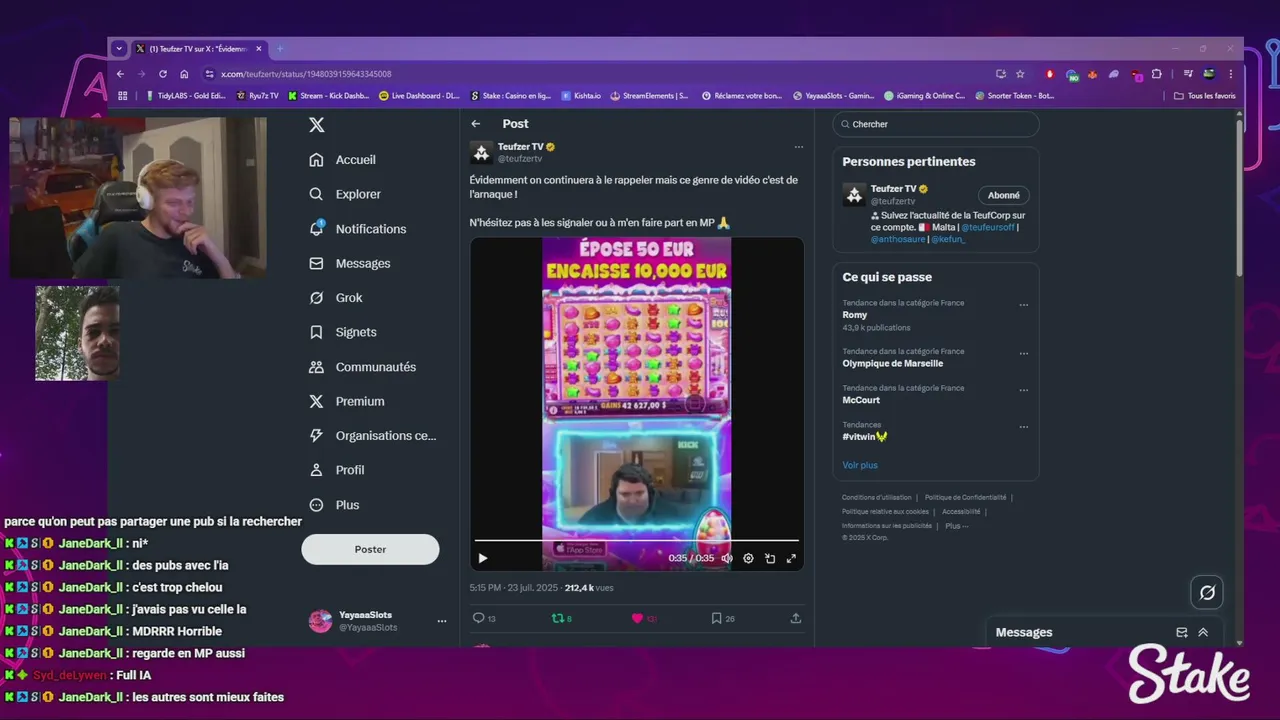Open Tous les favoris folder
Image resolution: width=1280 pixels, height=720 pixels.
[x=1205, y=96]
